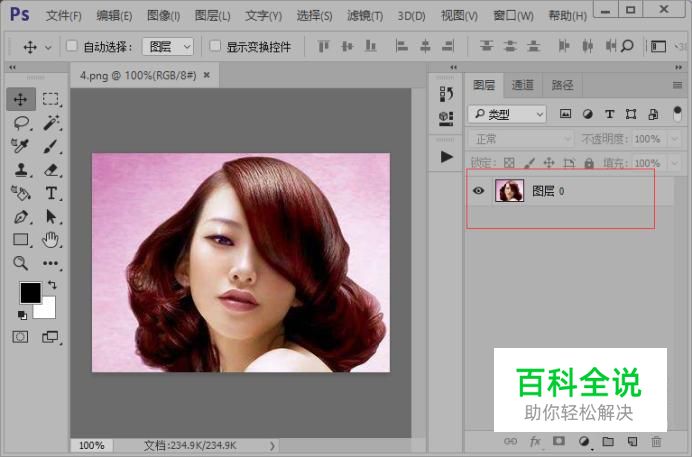Image resolution: width=692 pixels, height=457 pixels.
Task: Select the Paint Bucket tool
Action: (21, 193)
